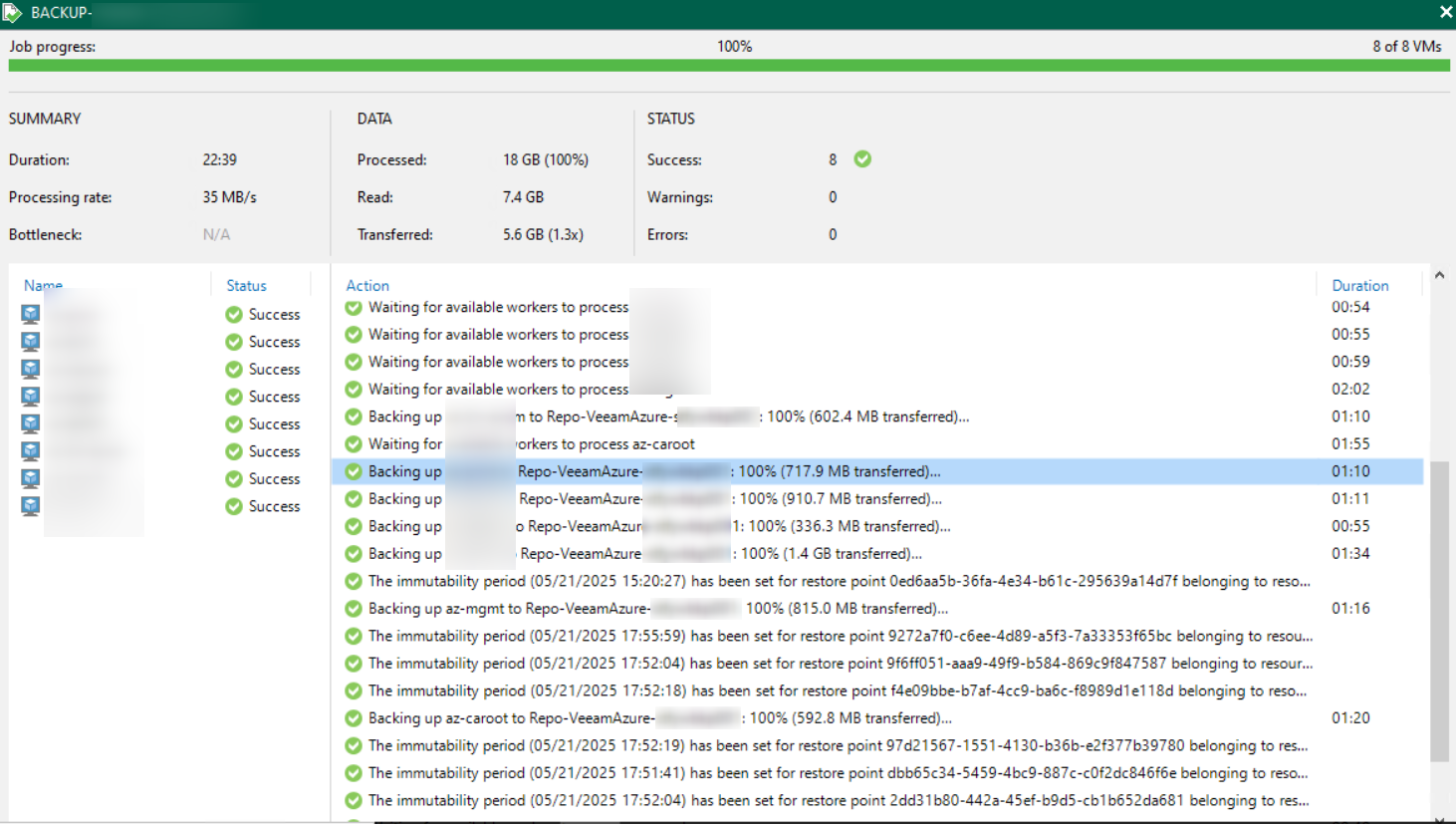Click check icon for 1.4 GB transferred row
This screenshot has height=824, width=1456.
click(x=354, y=554)
